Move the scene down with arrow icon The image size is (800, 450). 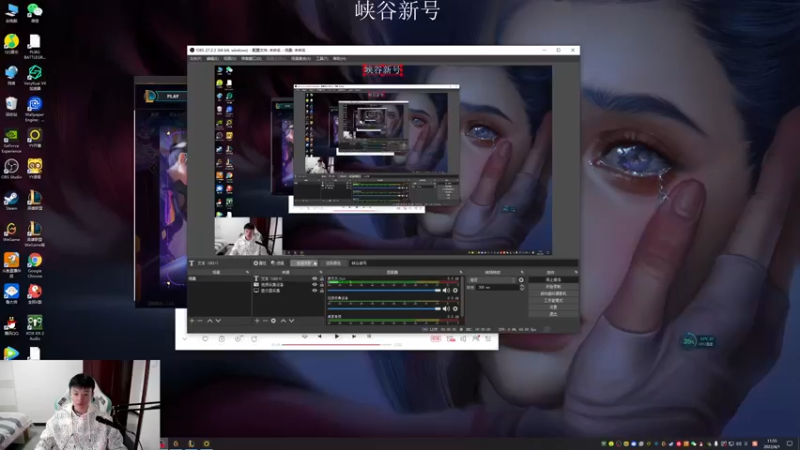pos(218,321)
